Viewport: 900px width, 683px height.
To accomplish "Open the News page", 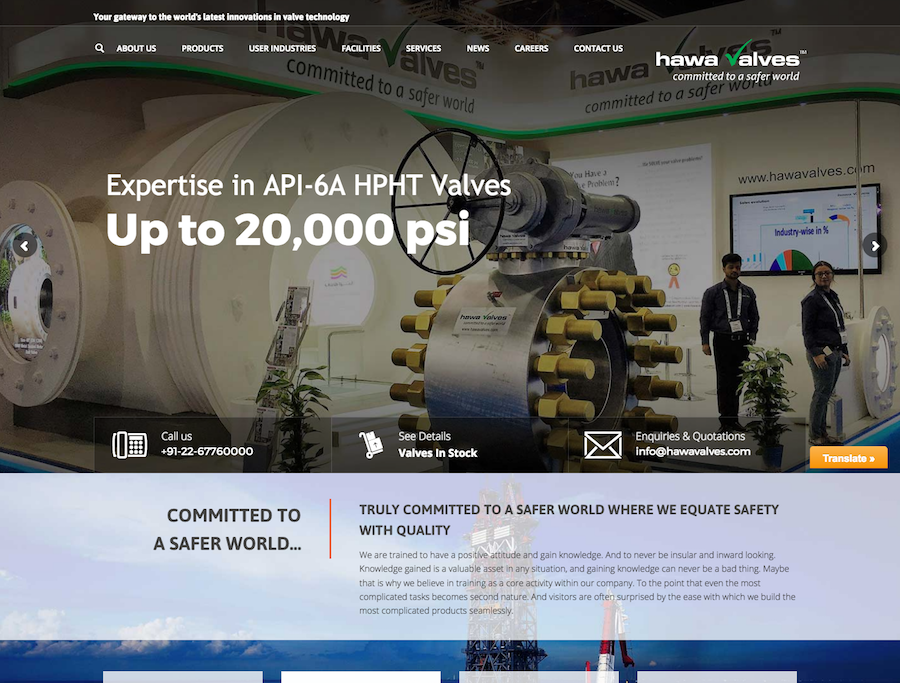I will tap(478, 48).
